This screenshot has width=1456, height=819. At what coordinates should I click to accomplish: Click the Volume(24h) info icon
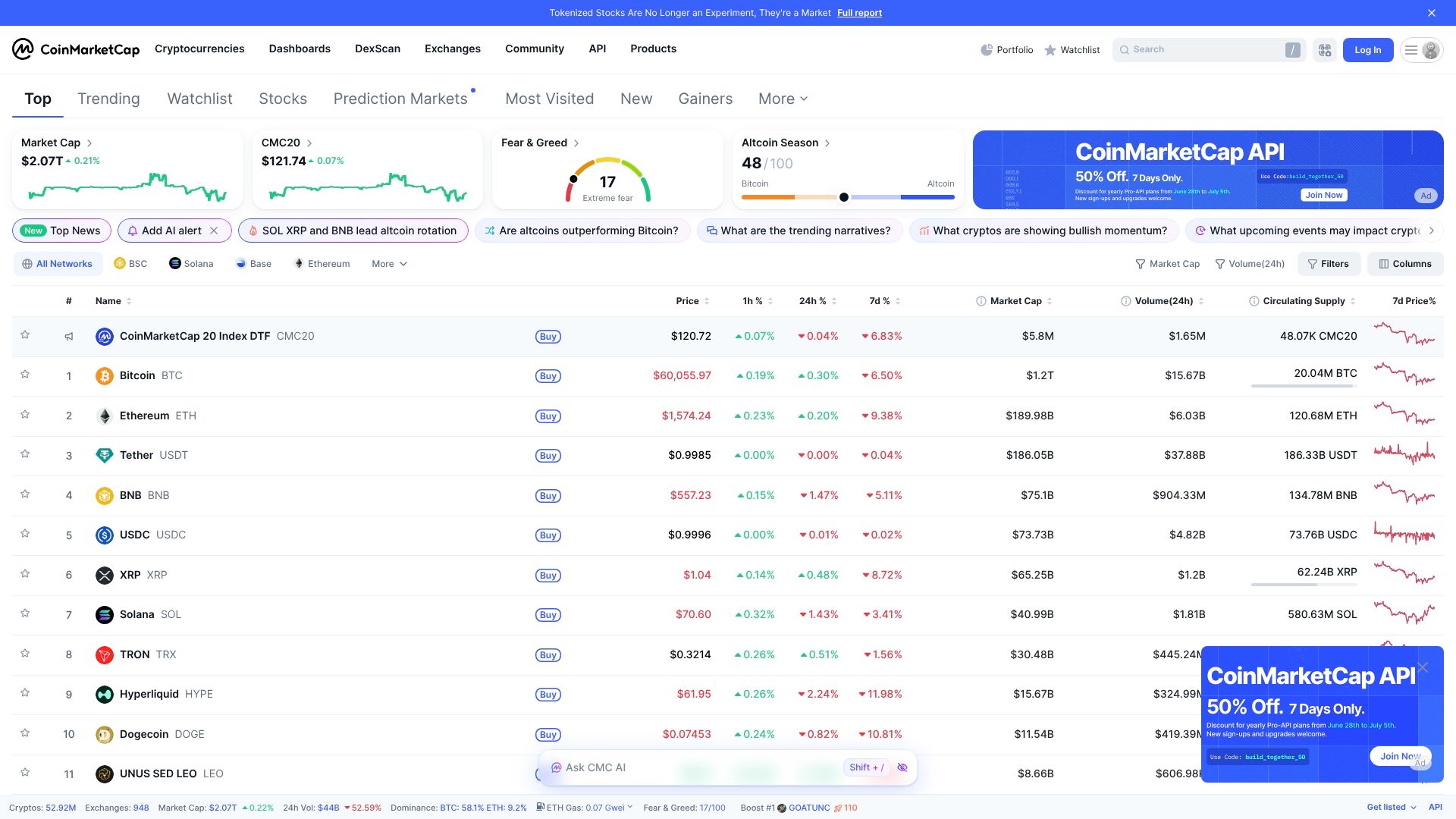click(1126, 301)
